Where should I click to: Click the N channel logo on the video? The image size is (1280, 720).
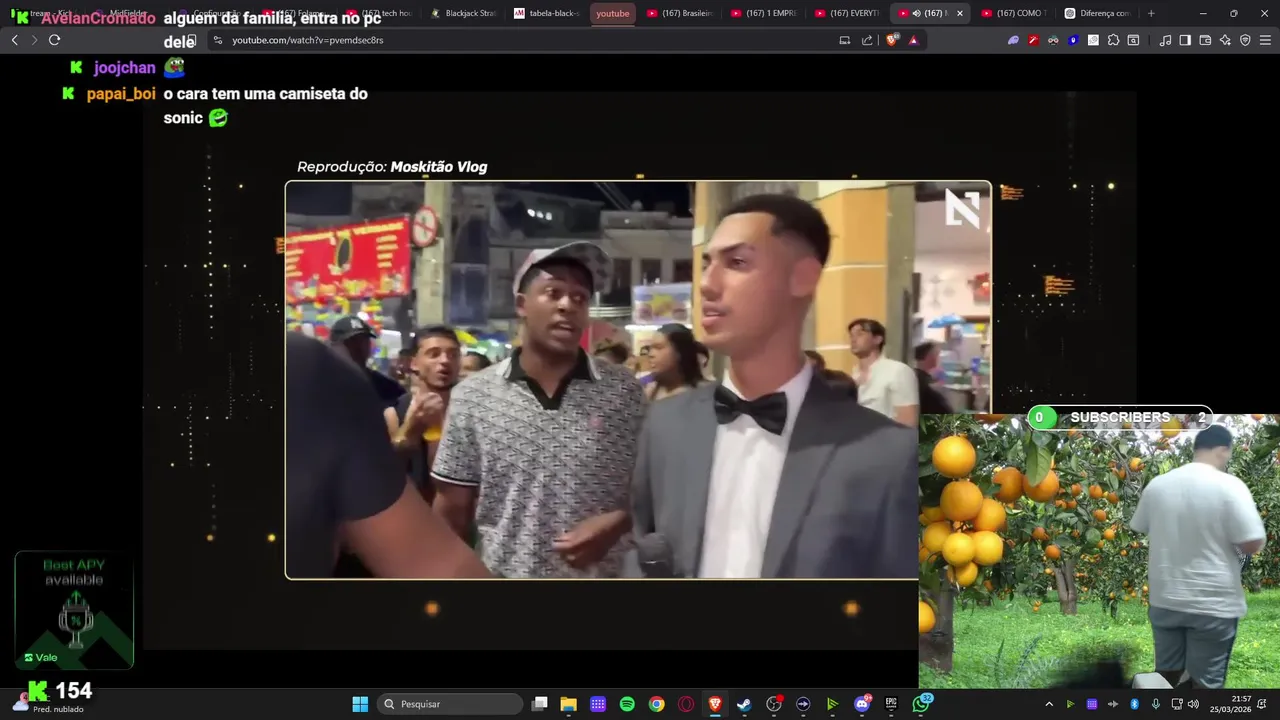(962, 207)
